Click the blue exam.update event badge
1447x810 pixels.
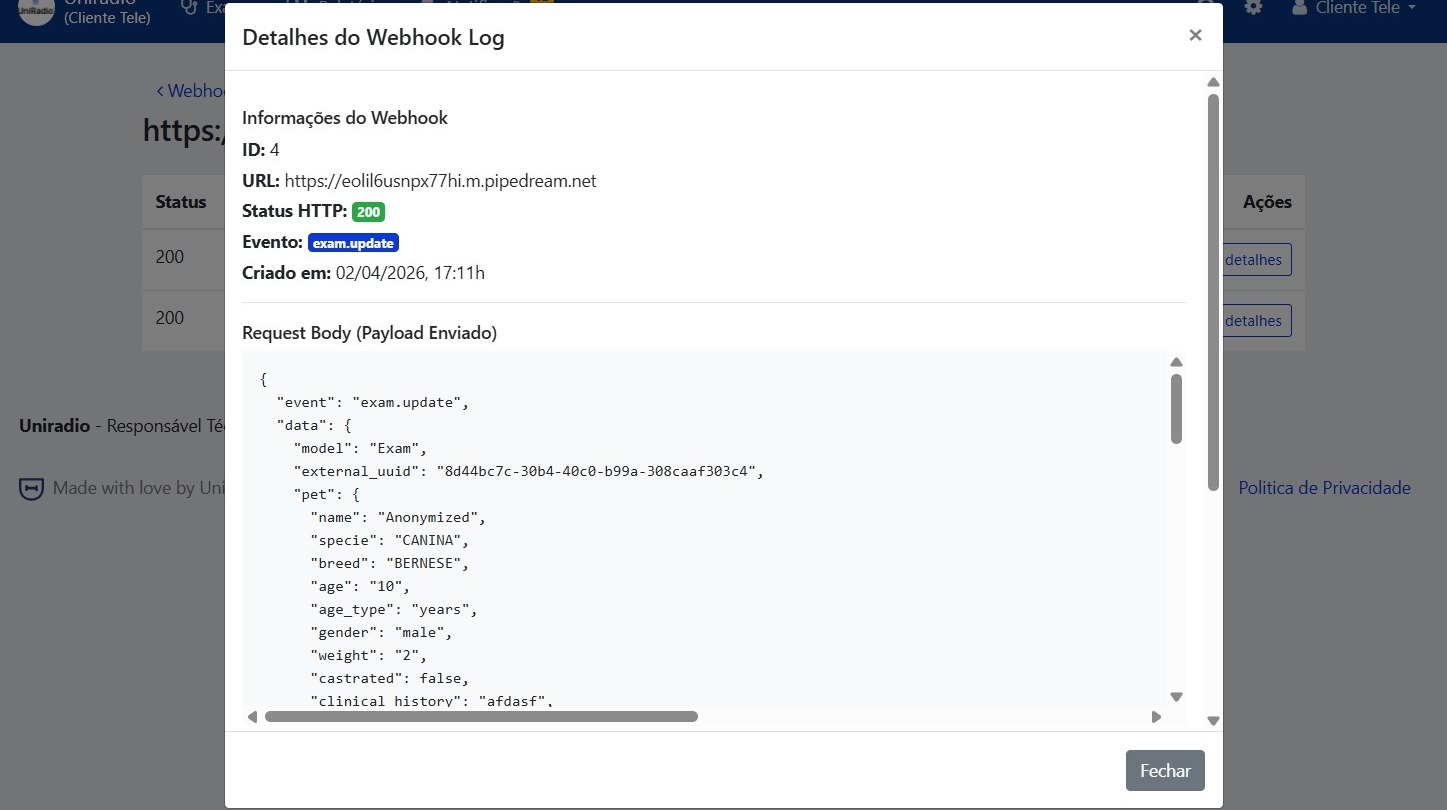(x=353, y=243)
